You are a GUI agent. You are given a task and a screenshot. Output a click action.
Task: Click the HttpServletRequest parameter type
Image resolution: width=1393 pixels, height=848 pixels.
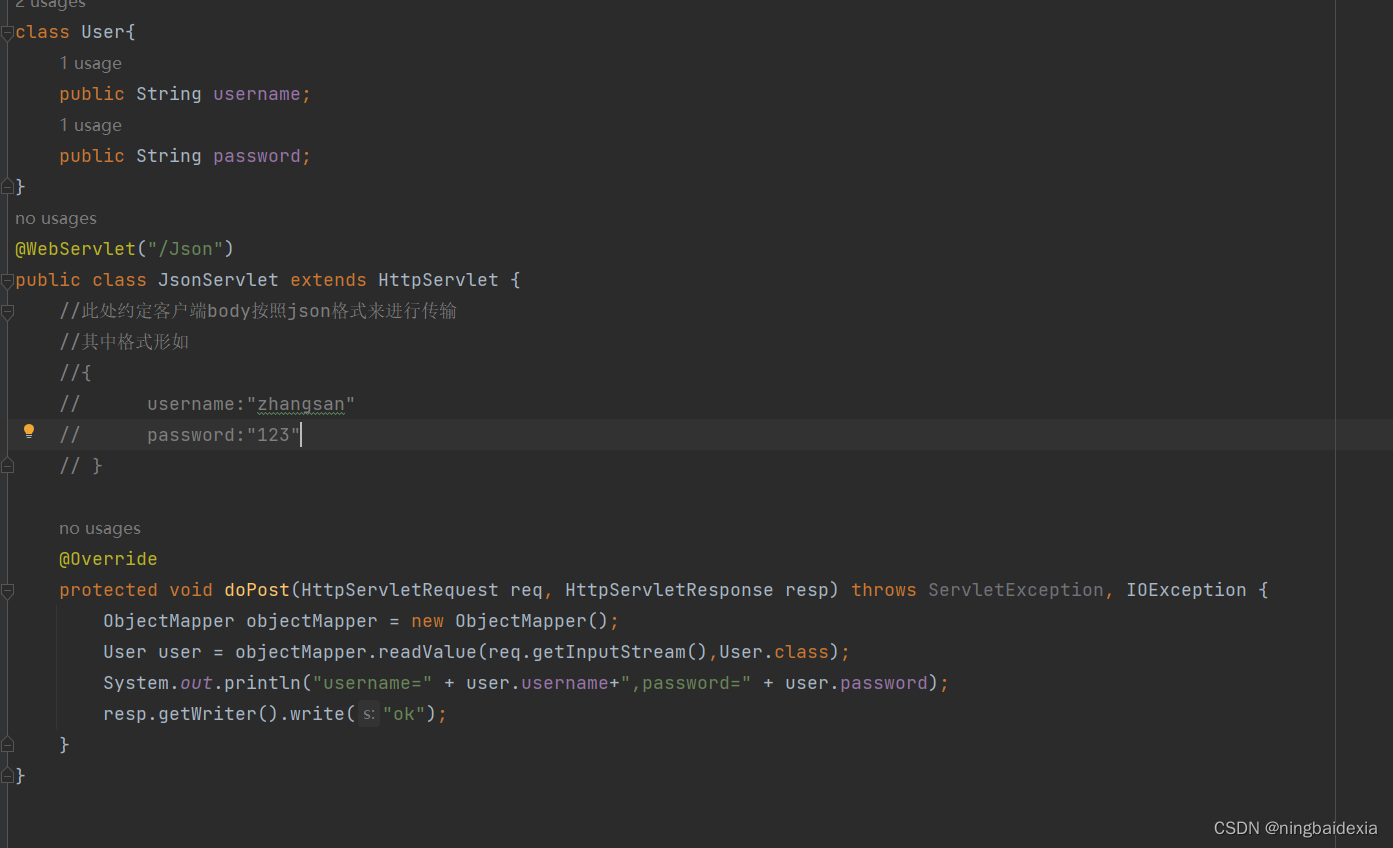click(400, 590)
